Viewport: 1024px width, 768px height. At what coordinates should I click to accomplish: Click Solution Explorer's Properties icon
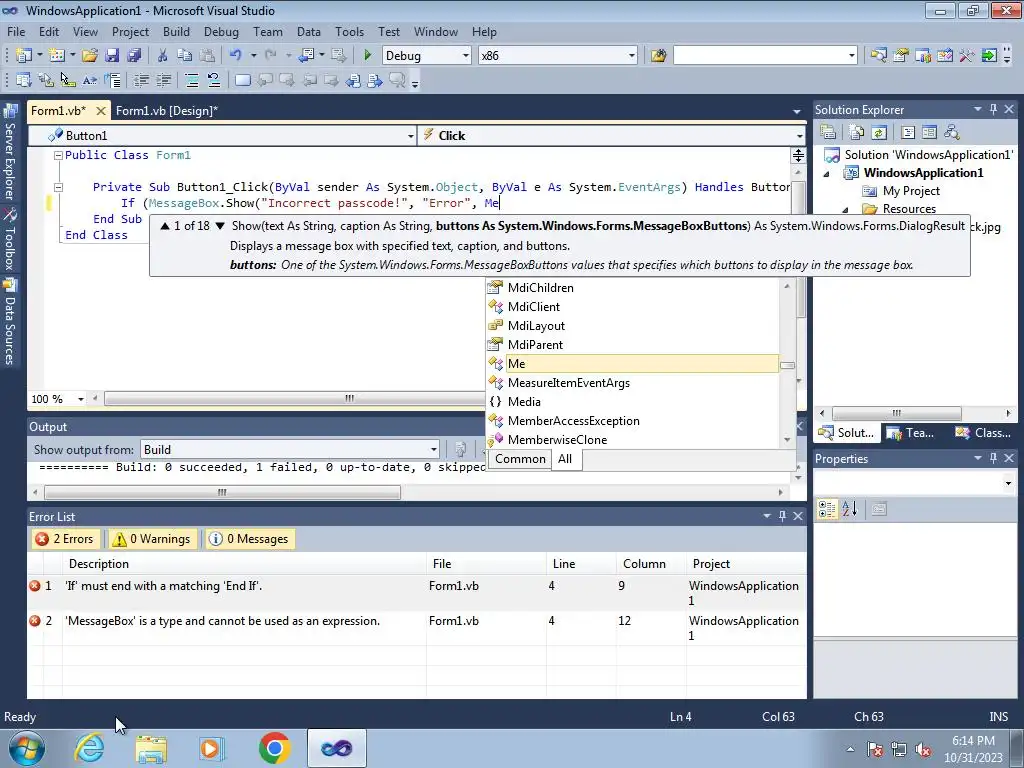[x=828, y=133]
